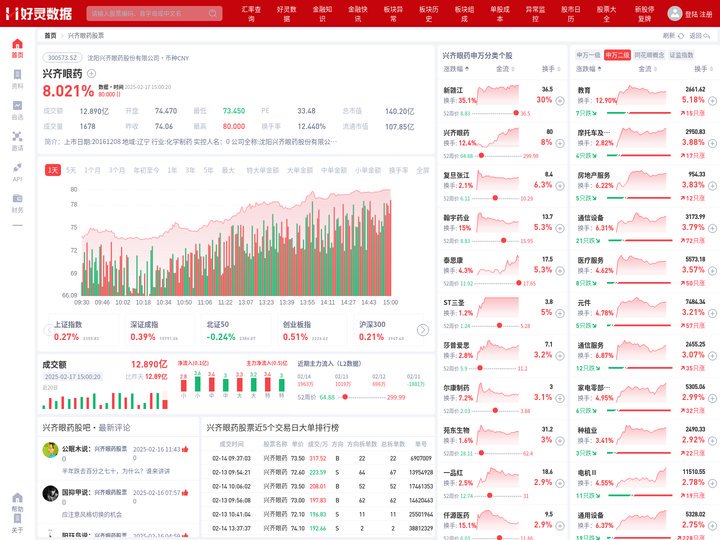Image resolution: width=720 pixels, height=540 pixels.
Task: Like the 公眼木说 comment thumbs-up
Action: point(185,449)
